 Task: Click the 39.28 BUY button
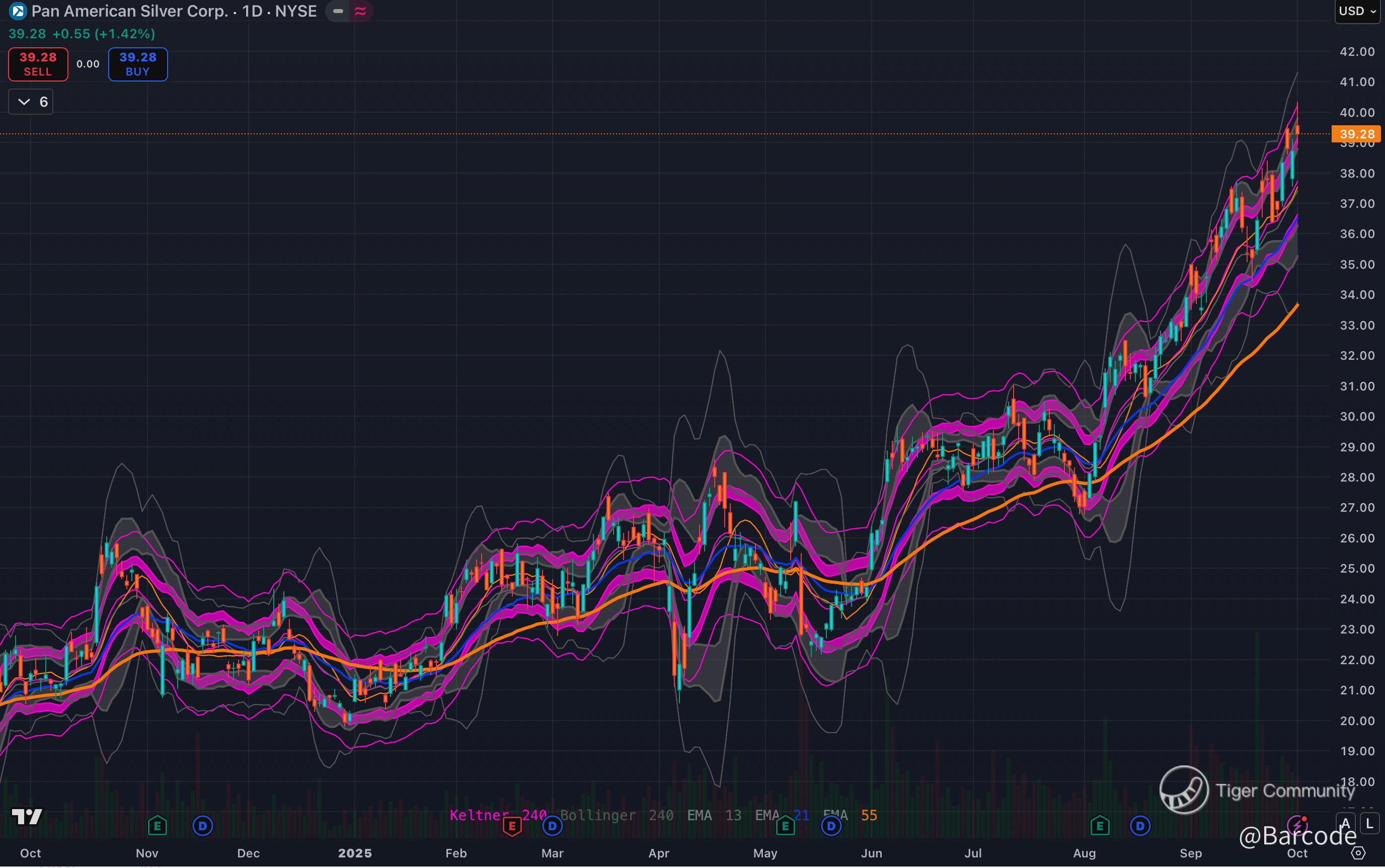[x=138, y=64]
